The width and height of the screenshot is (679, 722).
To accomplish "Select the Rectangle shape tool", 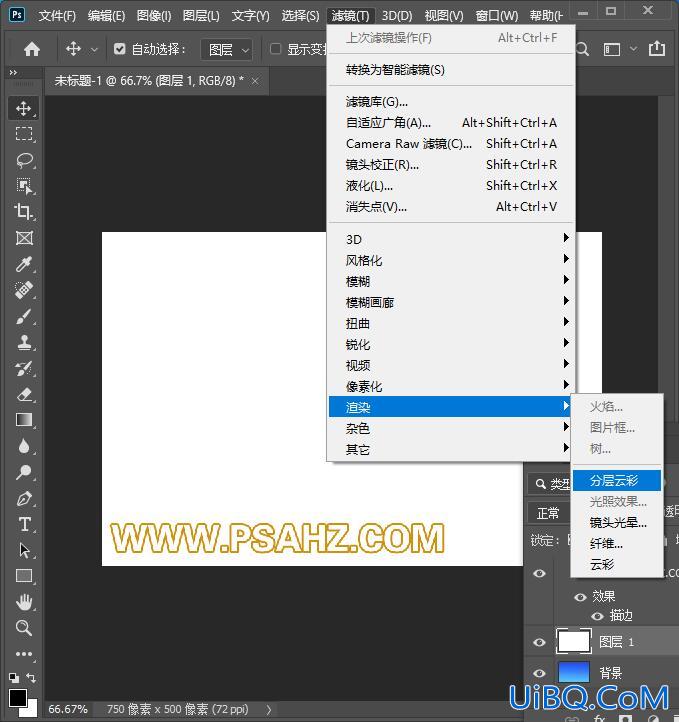I will [23, 576].
